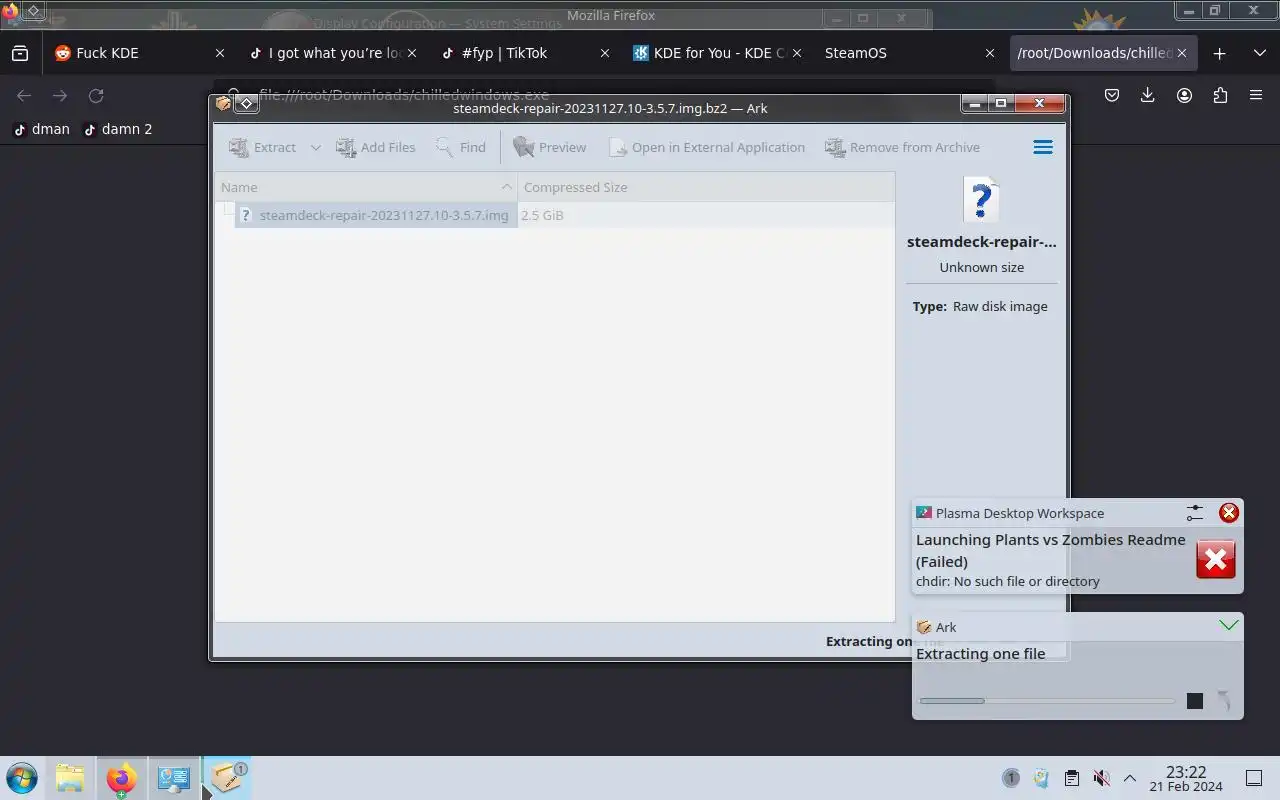Open Firefox extensions puzzle icon
Image resolution: width=1280 pixels, height=800 pixels.
pyautogui.click(x=1220, y=95)
